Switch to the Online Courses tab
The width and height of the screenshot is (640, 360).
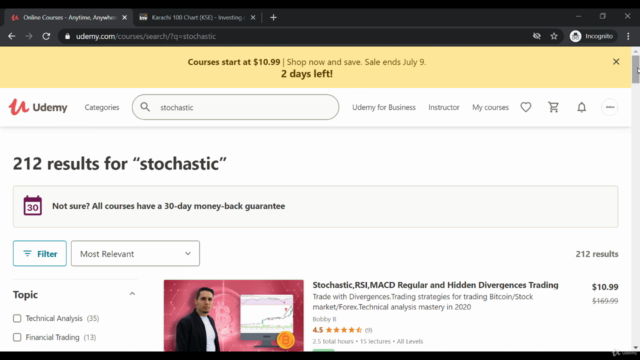(69, 18)
